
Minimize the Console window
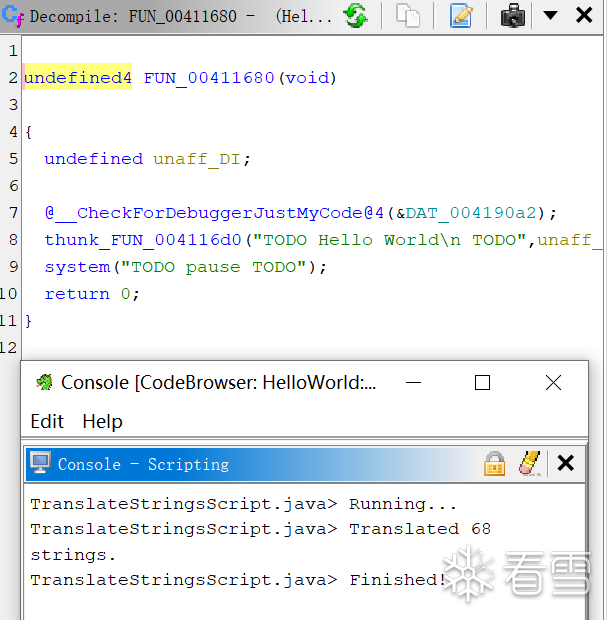pos(413,382)
